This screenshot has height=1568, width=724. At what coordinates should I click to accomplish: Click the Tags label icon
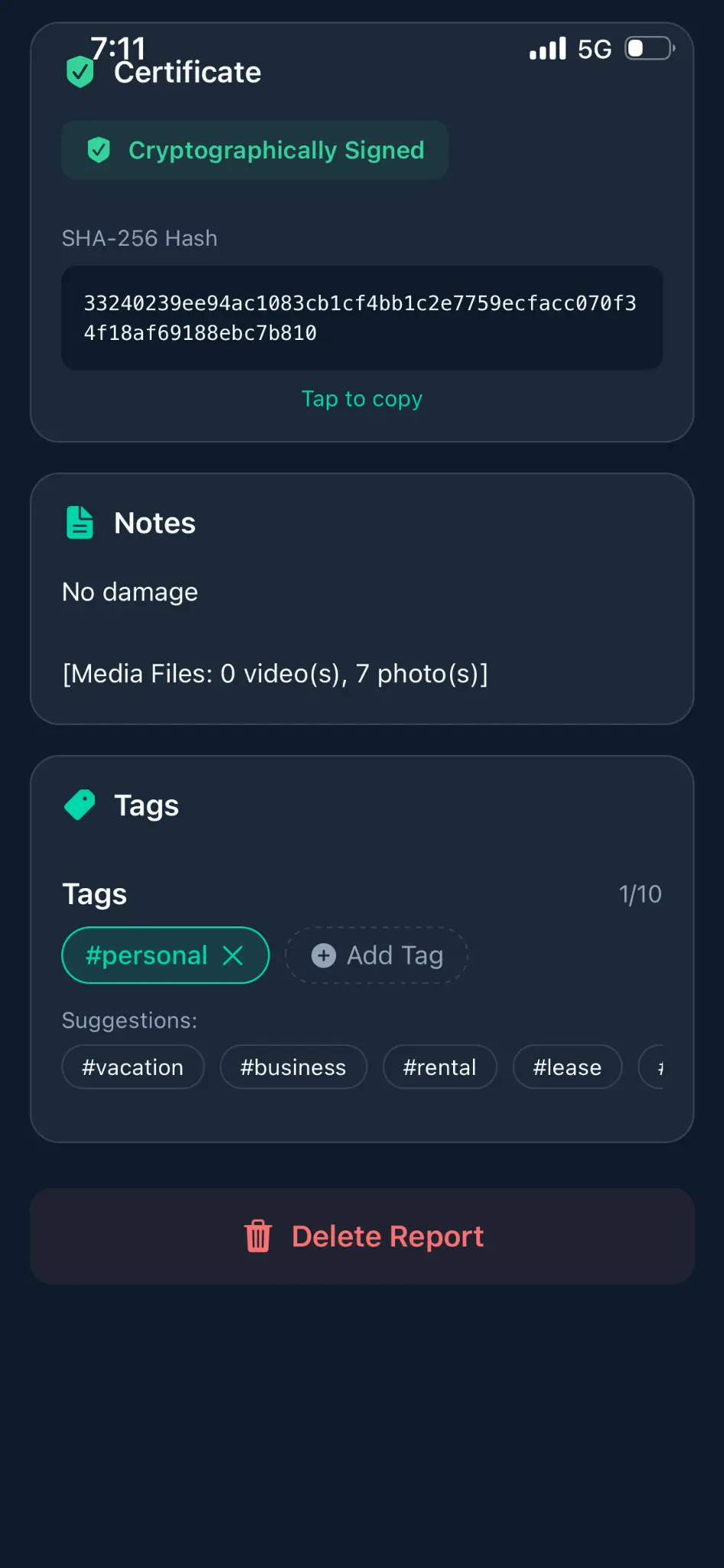click(x=80, y=805)
